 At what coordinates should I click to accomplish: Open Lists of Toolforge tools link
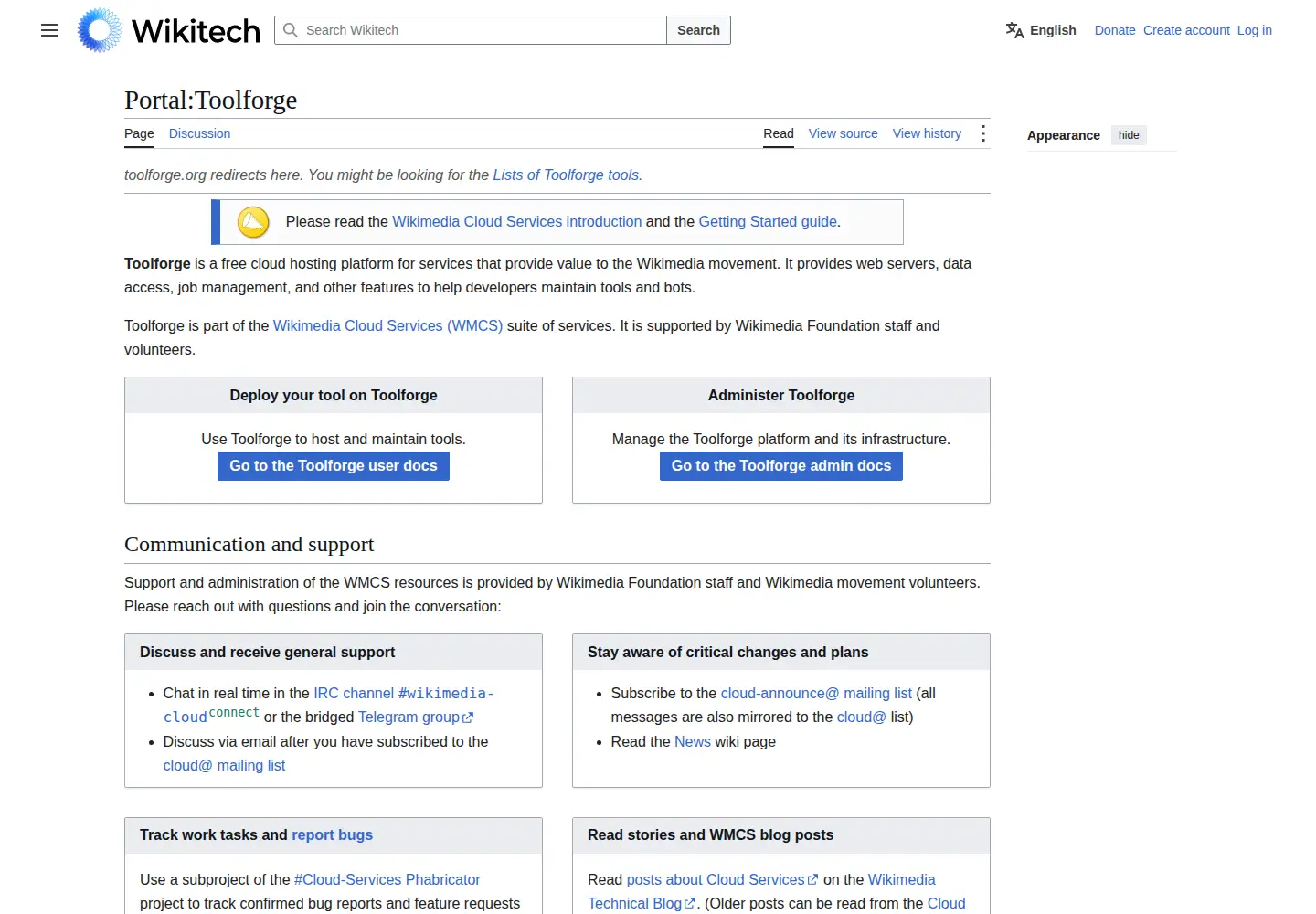coord(566,175)
